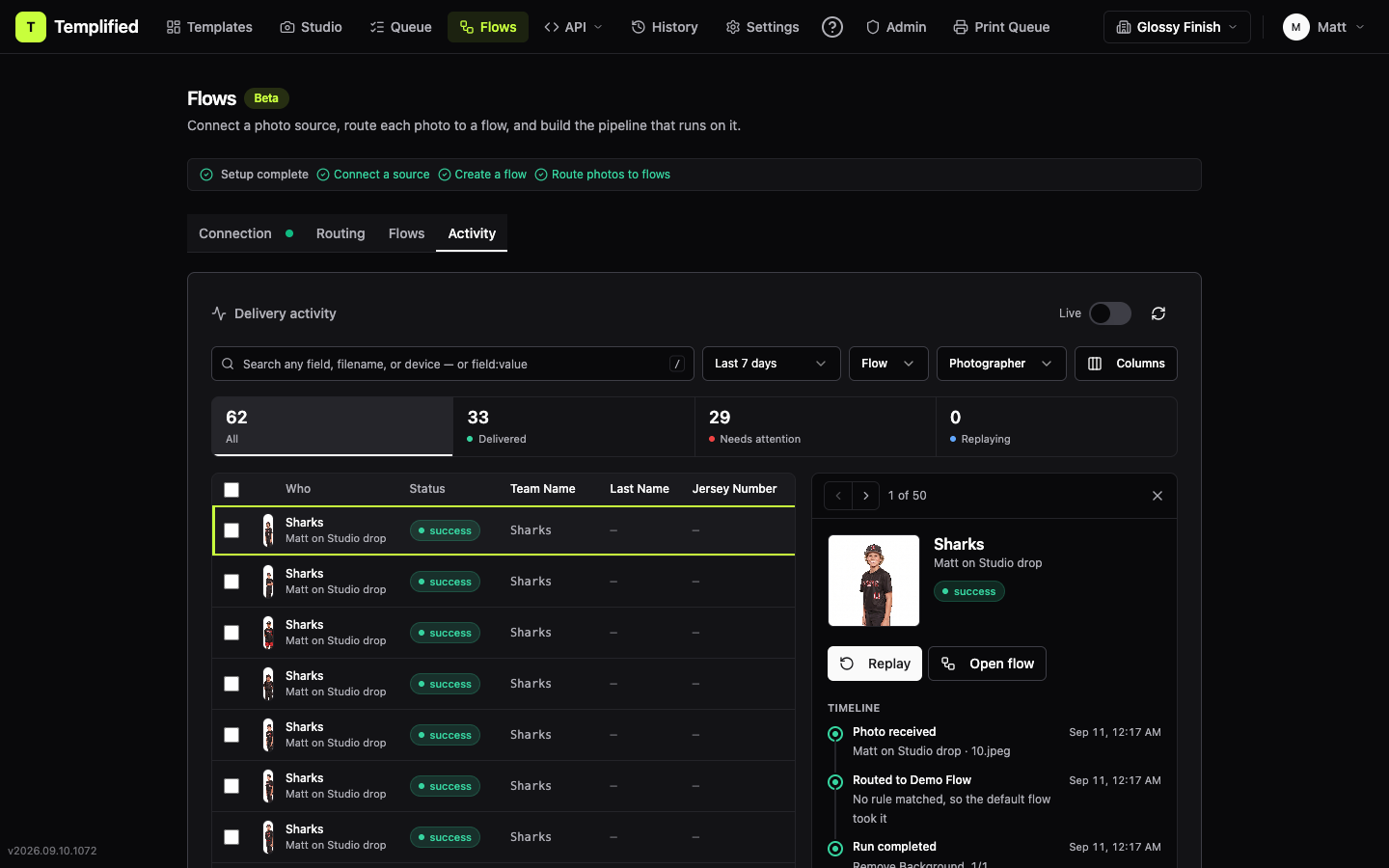Screen dimensions: 1389x868
Task: Click the Run completed timeline marker
Action: pyautogui.click(x=835, y=849)
